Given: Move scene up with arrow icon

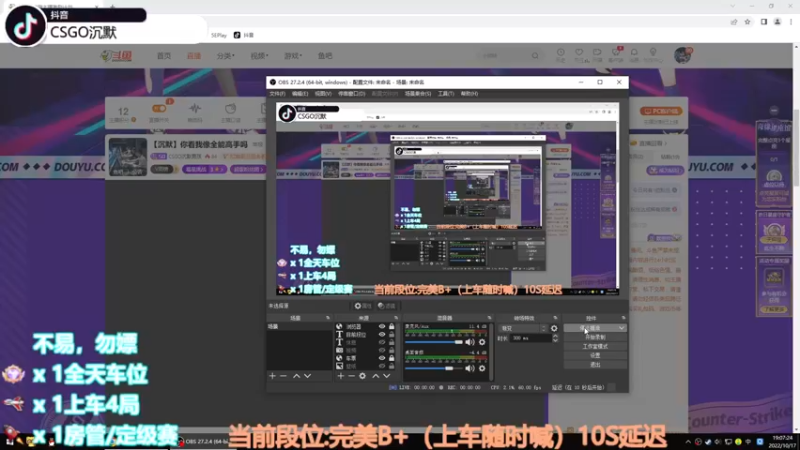Looking at the screenshot, I should pyautogui.click(x=296, y=376).
